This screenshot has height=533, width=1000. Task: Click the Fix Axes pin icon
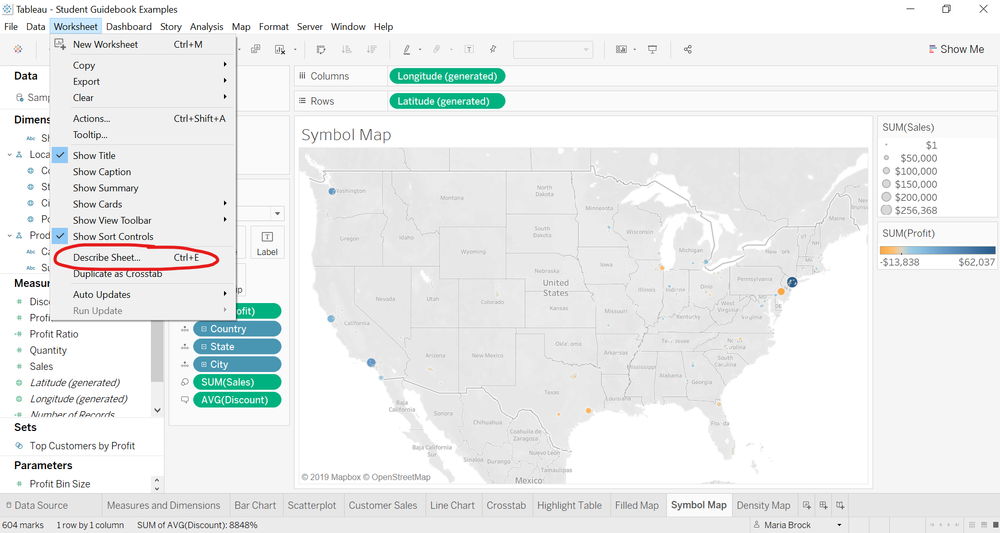point(493,49)
